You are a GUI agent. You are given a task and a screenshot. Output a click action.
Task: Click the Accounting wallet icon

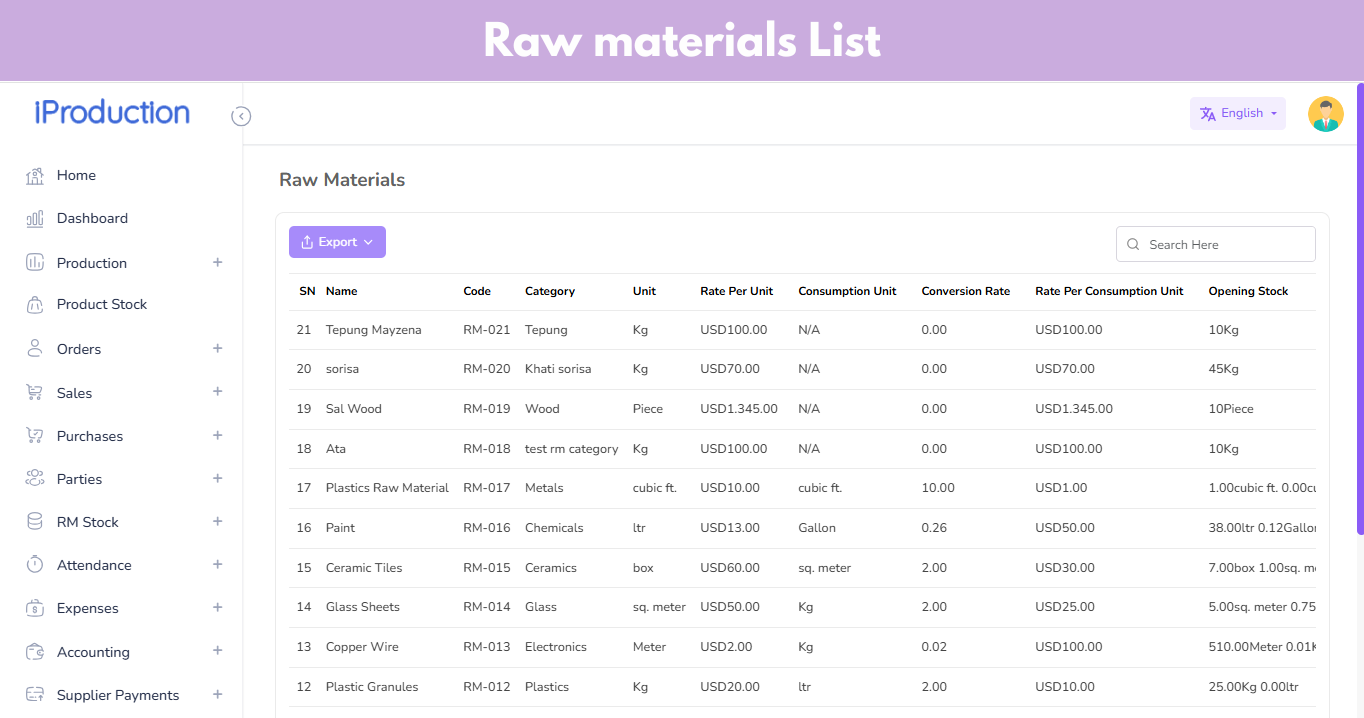click(x=35, y=652)
